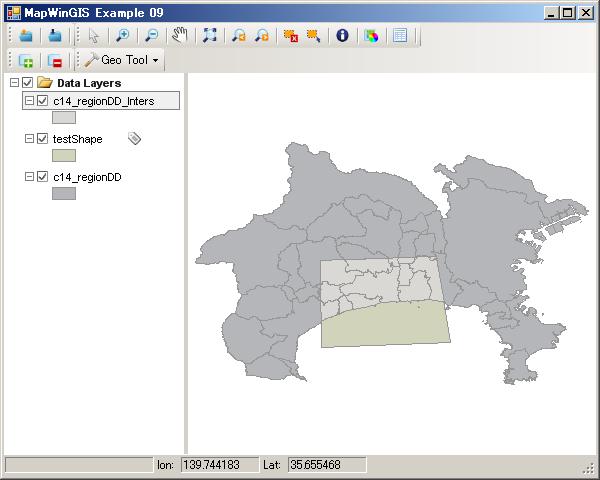Click the label tag icon beside testShape
The height and width of the screenshot is (480, 600).
(x=135, y=139)
